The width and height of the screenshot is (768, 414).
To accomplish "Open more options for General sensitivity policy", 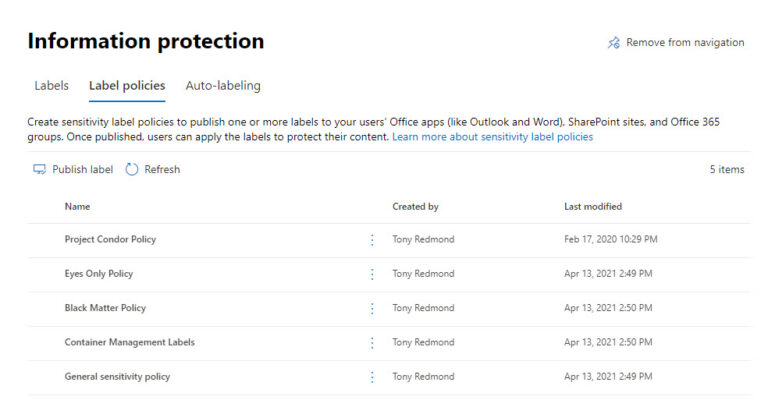I will [x=372, y=377].
